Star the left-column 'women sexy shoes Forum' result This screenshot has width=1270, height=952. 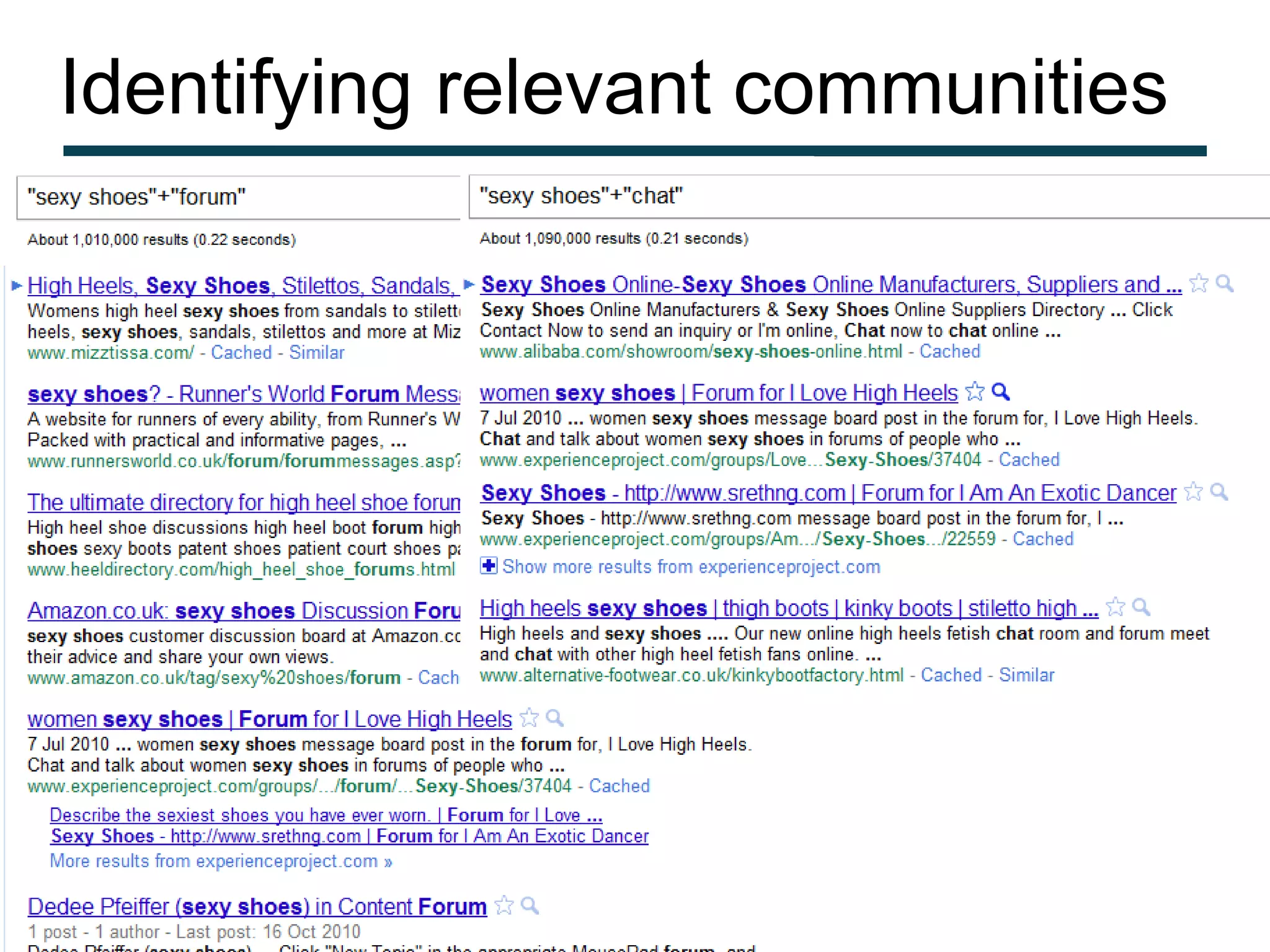point(529,718)
